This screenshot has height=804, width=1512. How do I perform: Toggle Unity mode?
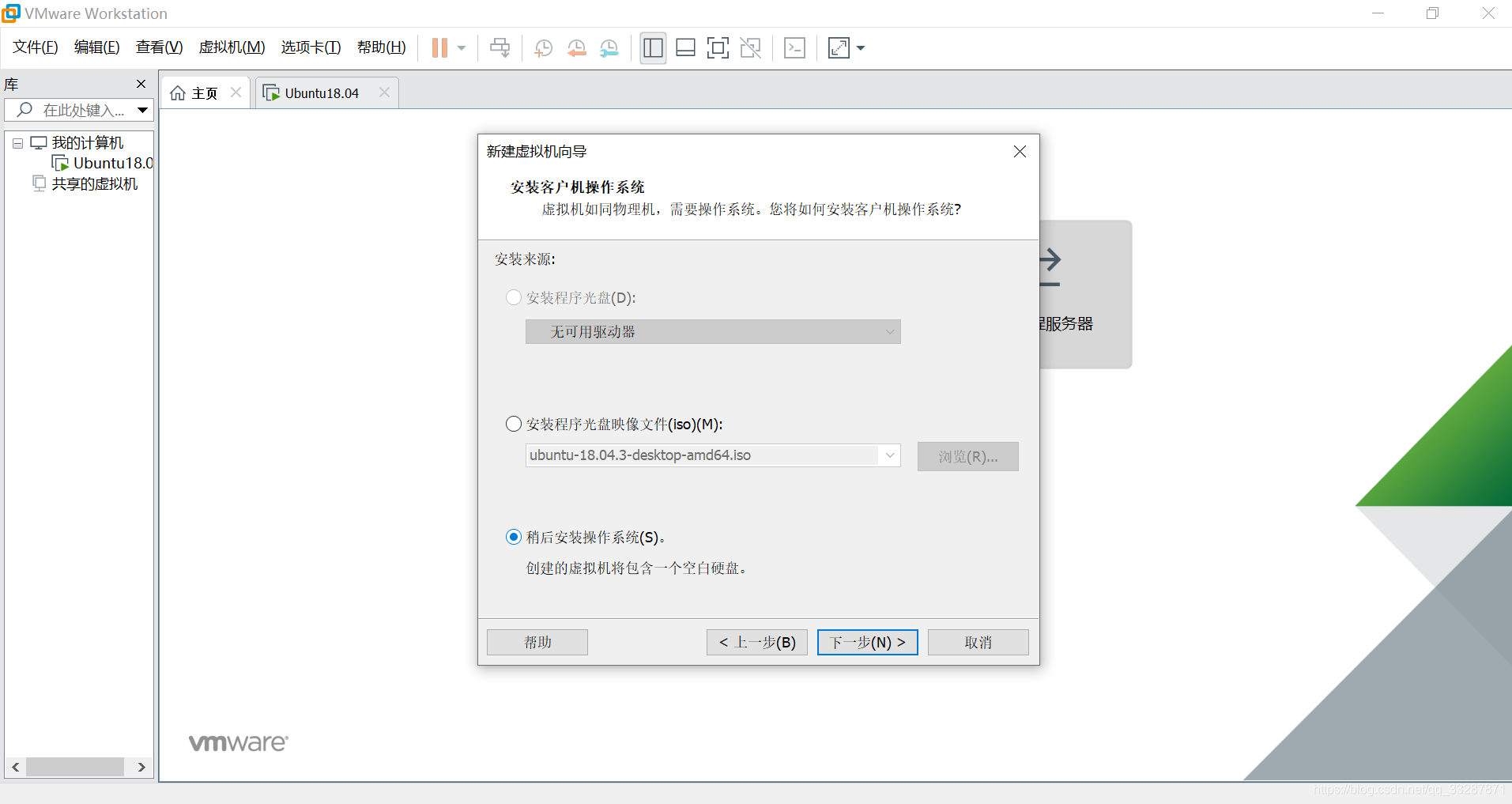pos(750,47)
